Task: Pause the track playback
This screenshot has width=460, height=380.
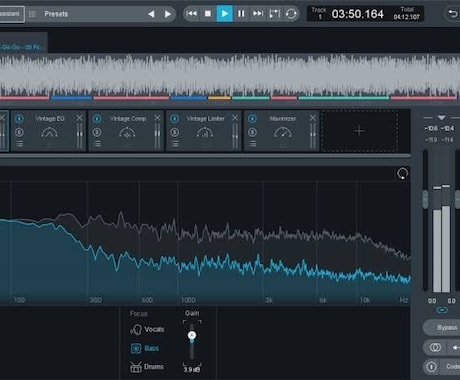Action: 241,14
